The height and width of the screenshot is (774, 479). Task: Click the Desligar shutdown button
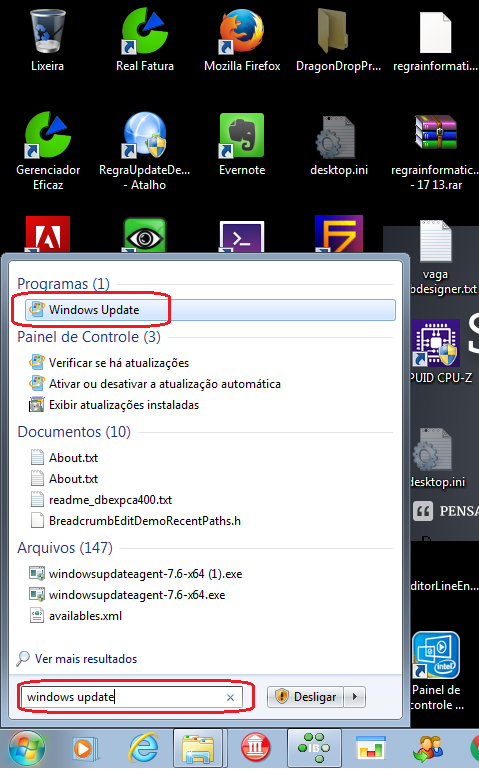(x=306, y=697)
